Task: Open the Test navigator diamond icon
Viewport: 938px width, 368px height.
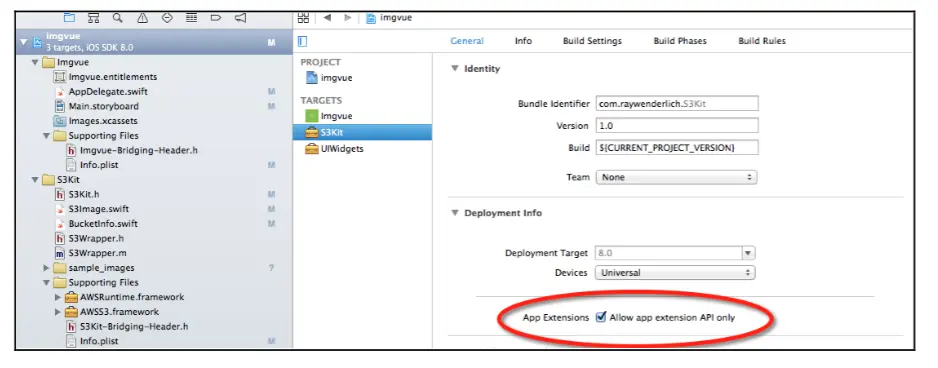Action: [x=167, y=17]
